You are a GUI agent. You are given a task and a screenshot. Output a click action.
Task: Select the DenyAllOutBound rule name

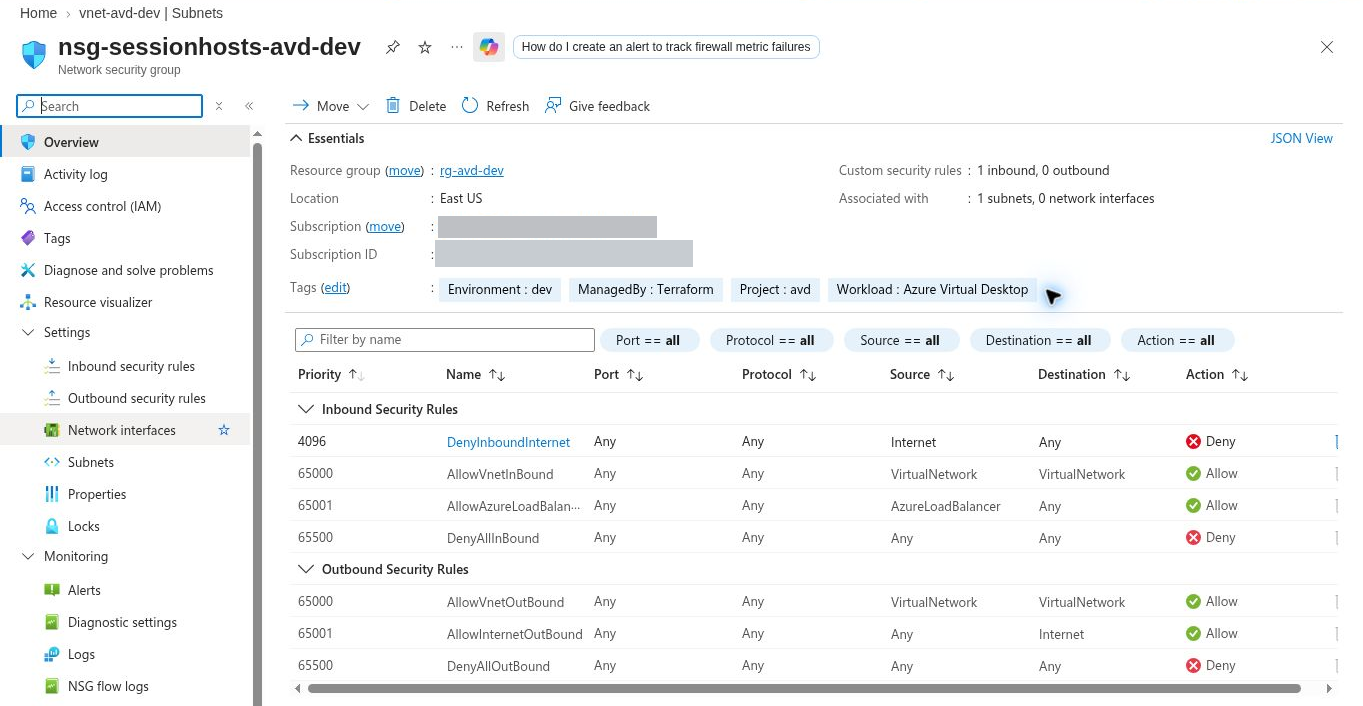(x=498, y=666)
